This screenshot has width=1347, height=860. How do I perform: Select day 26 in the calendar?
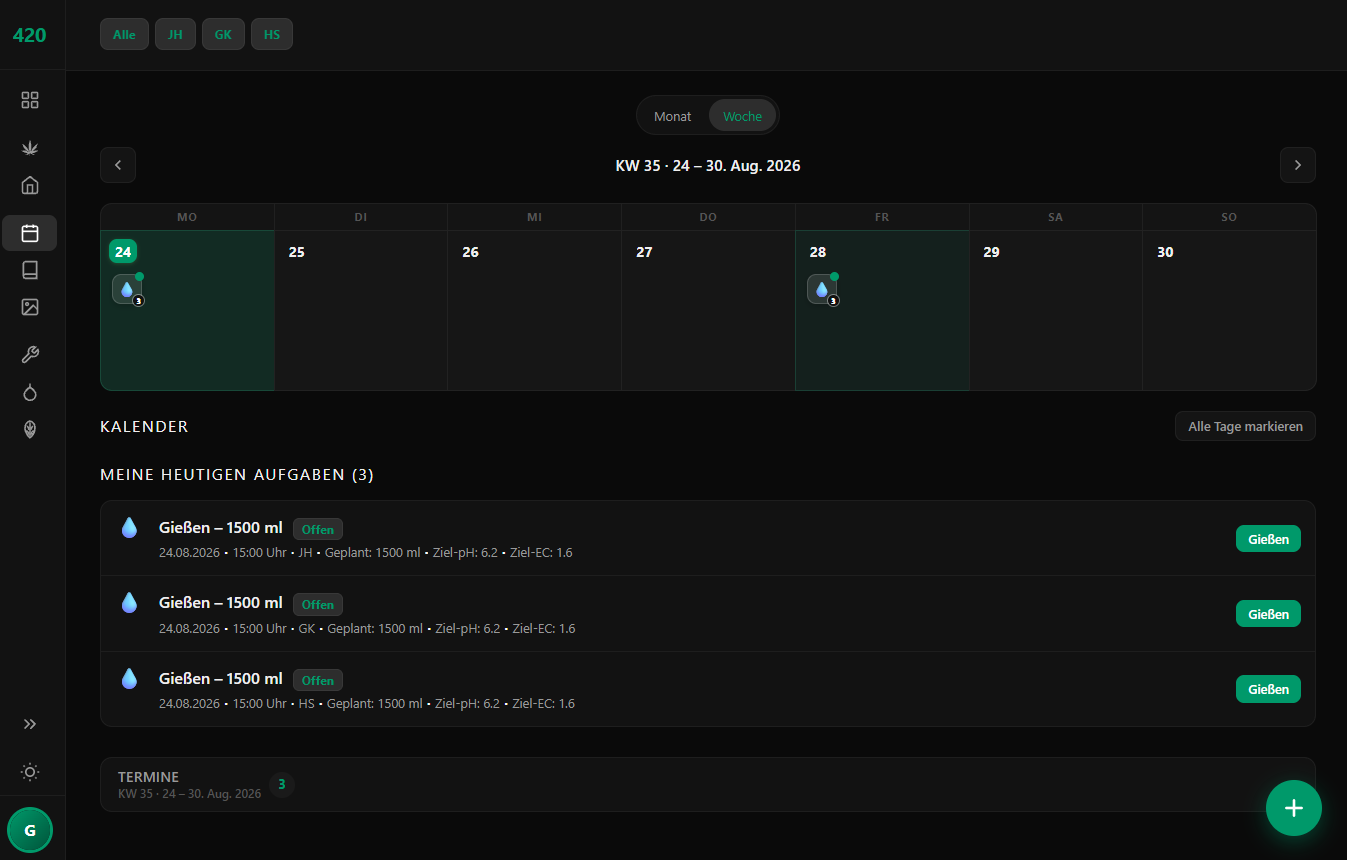(534, 310)
